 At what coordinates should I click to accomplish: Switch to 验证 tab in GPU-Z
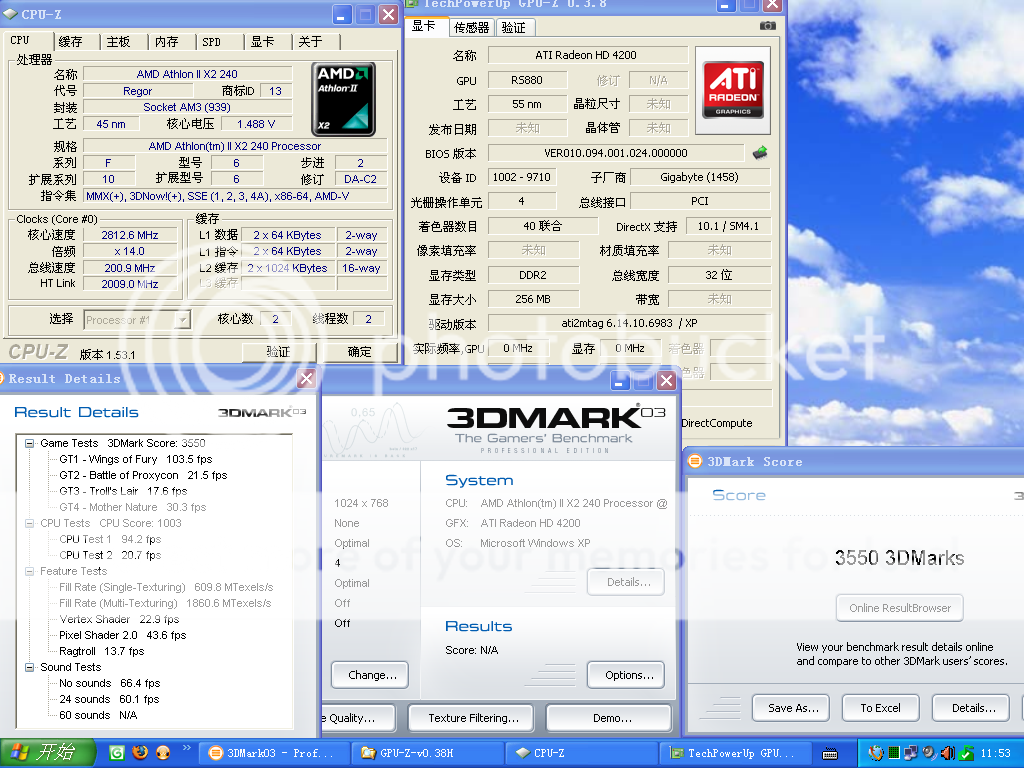pyautogui.click(x=514, y=27)
